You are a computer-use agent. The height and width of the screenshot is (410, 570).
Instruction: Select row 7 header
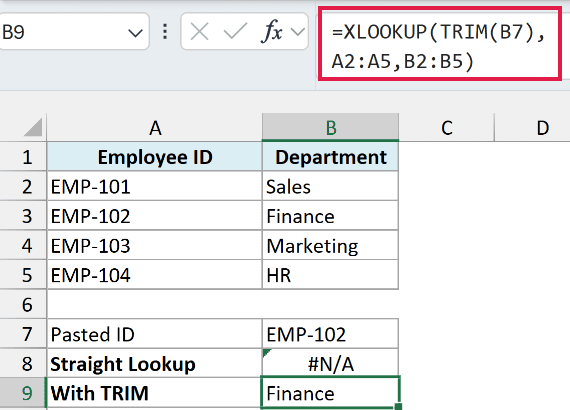click(x=23, y=334)
